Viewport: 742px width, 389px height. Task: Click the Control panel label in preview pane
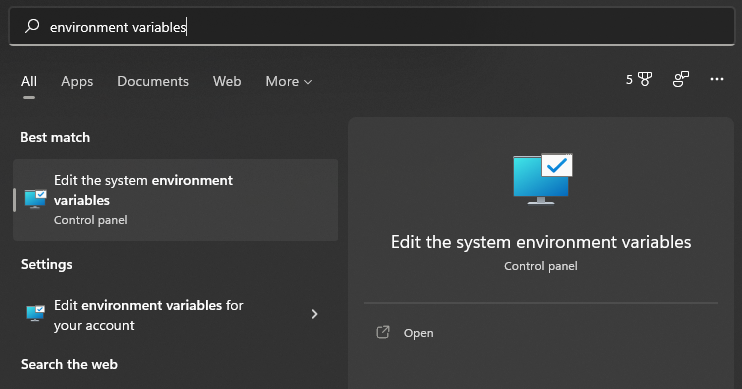[x=541, y=266]
